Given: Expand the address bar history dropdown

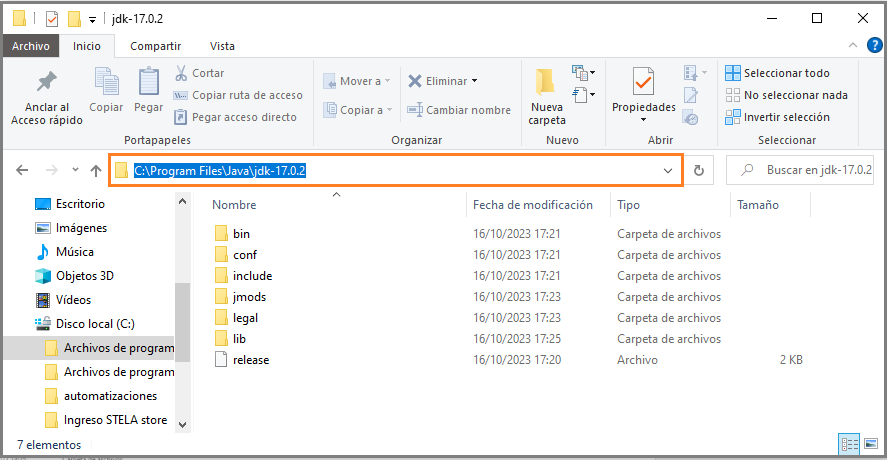Looking at the screenshot, I should click(668, 170).
